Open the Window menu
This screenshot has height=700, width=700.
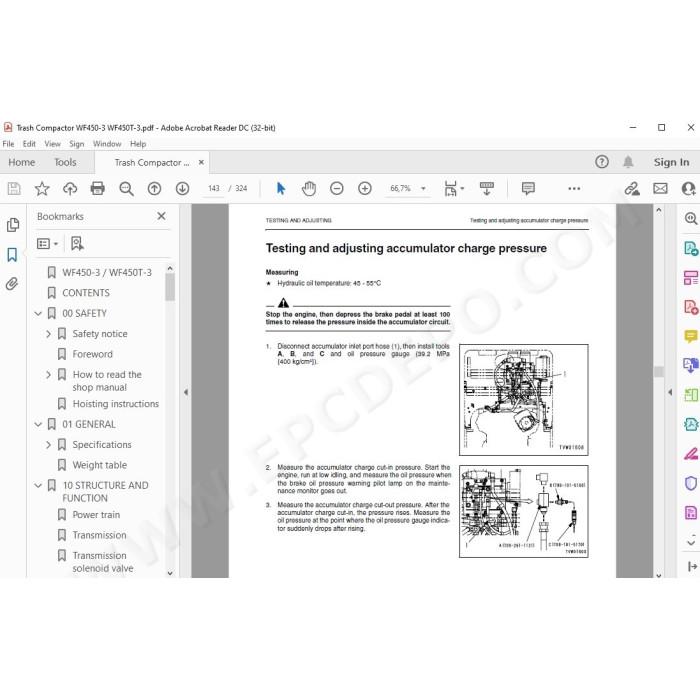107,144
